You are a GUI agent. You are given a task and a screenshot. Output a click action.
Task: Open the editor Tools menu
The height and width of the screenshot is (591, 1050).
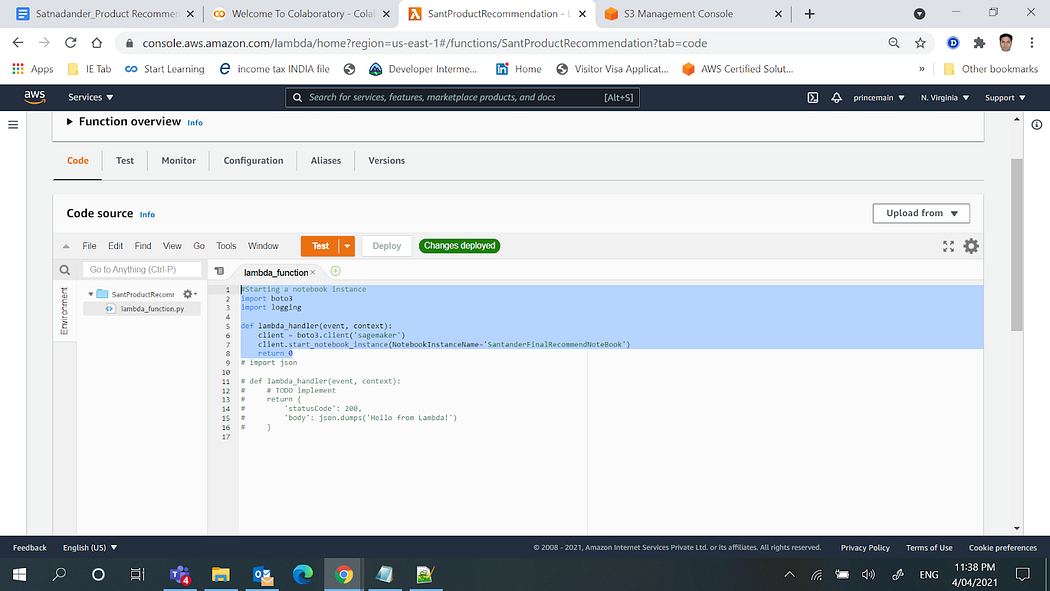226,246
